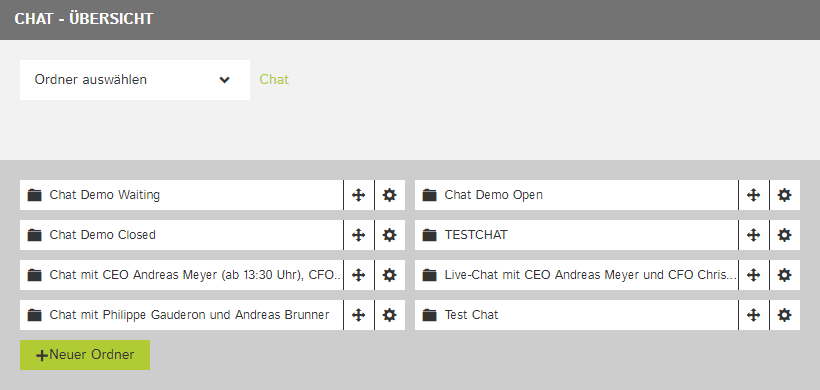Screen dimensions: 820x390
Task: Open settings gear for Test Chat folder
Action: [x=784, y=315]
